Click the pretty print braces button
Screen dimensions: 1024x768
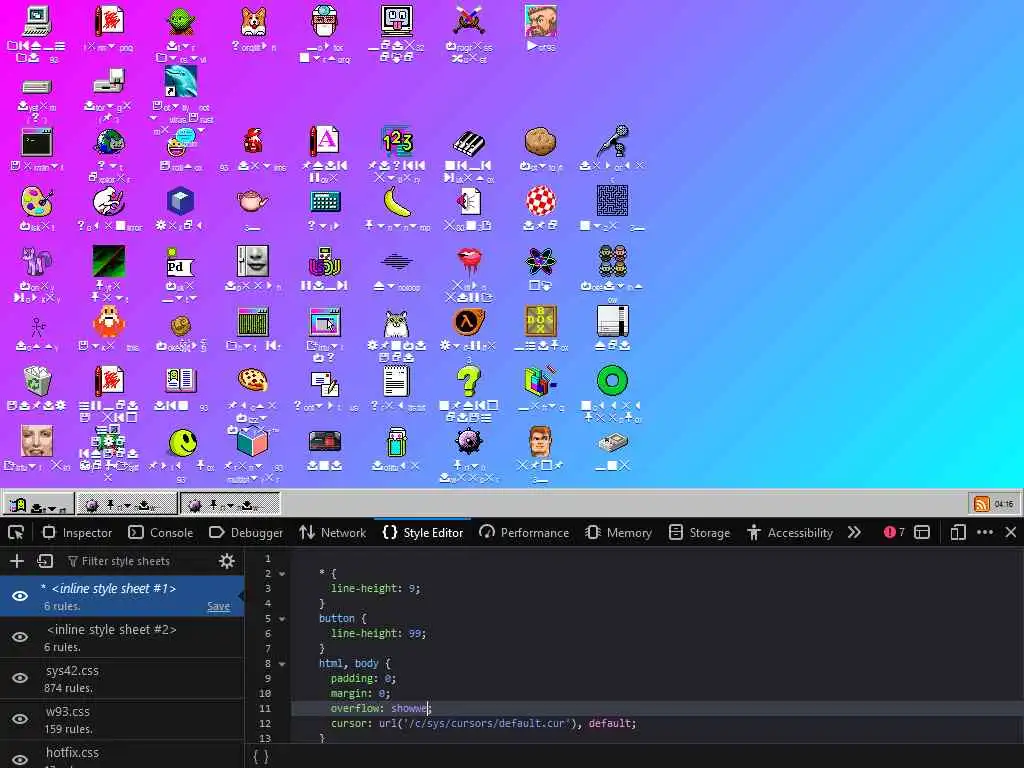(x=261, y=756)
